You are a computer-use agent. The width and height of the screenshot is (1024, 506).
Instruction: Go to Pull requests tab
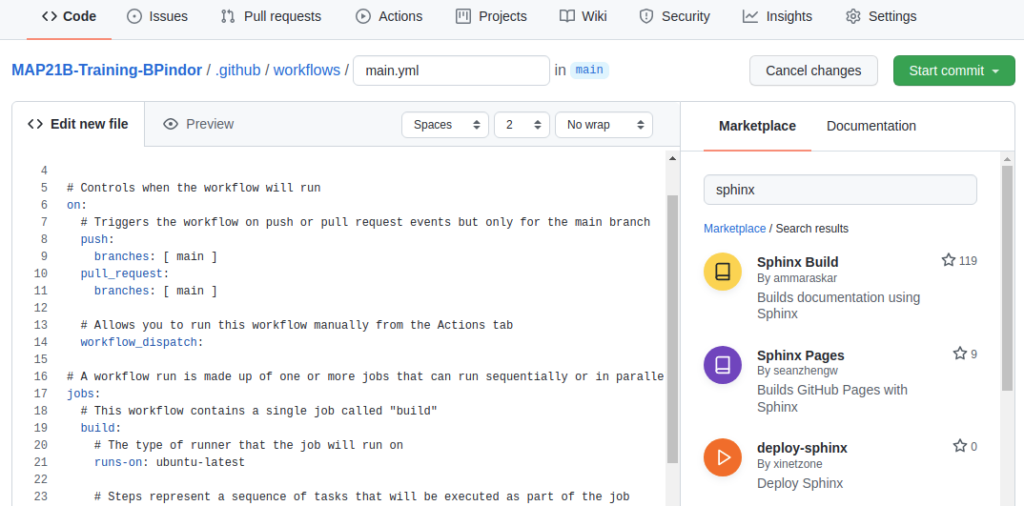point(271,16)
